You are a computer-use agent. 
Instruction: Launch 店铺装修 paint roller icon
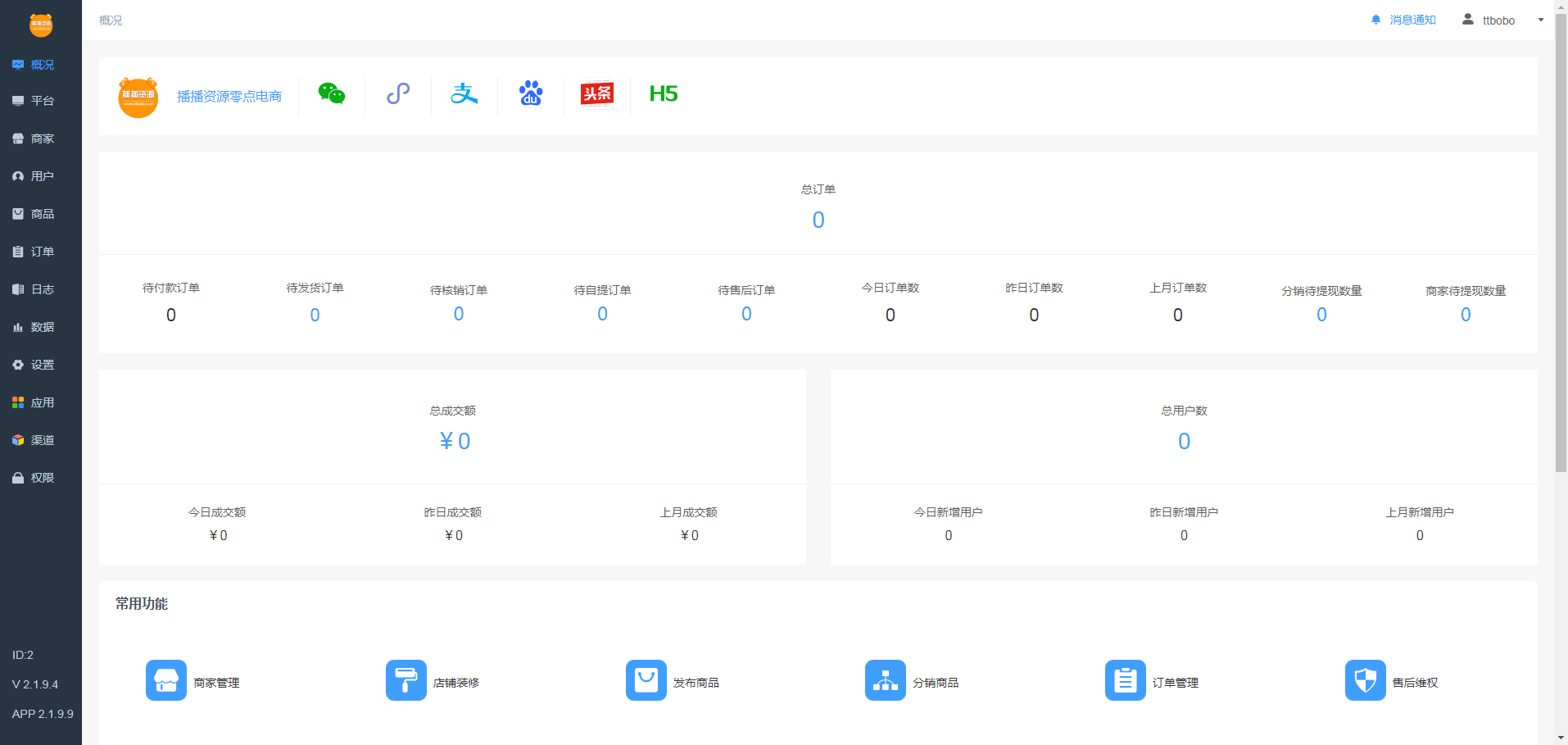point(406,680)
